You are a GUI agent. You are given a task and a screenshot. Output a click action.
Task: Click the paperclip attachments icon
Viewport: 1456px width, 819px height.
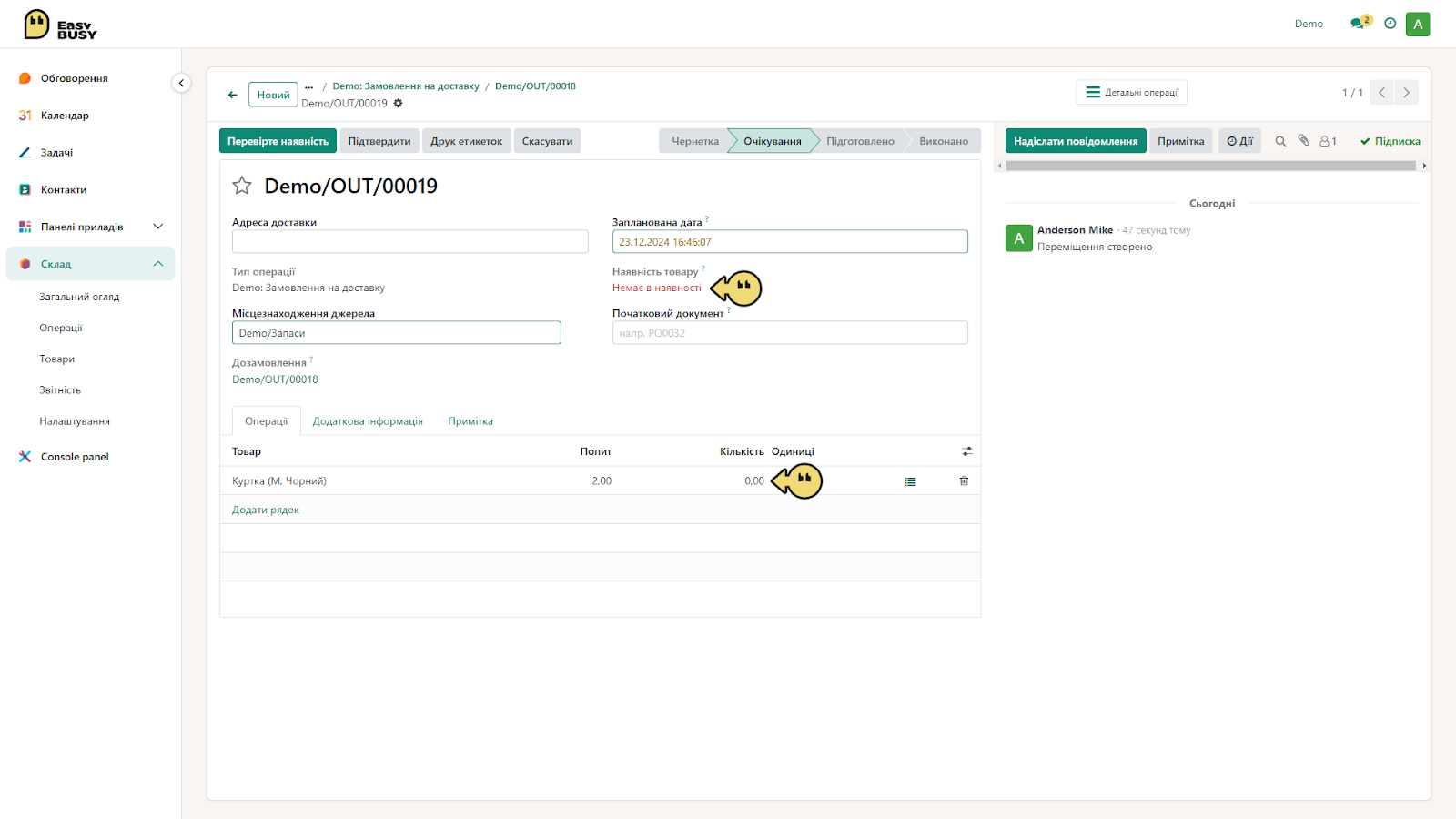tap(1303, 140)
